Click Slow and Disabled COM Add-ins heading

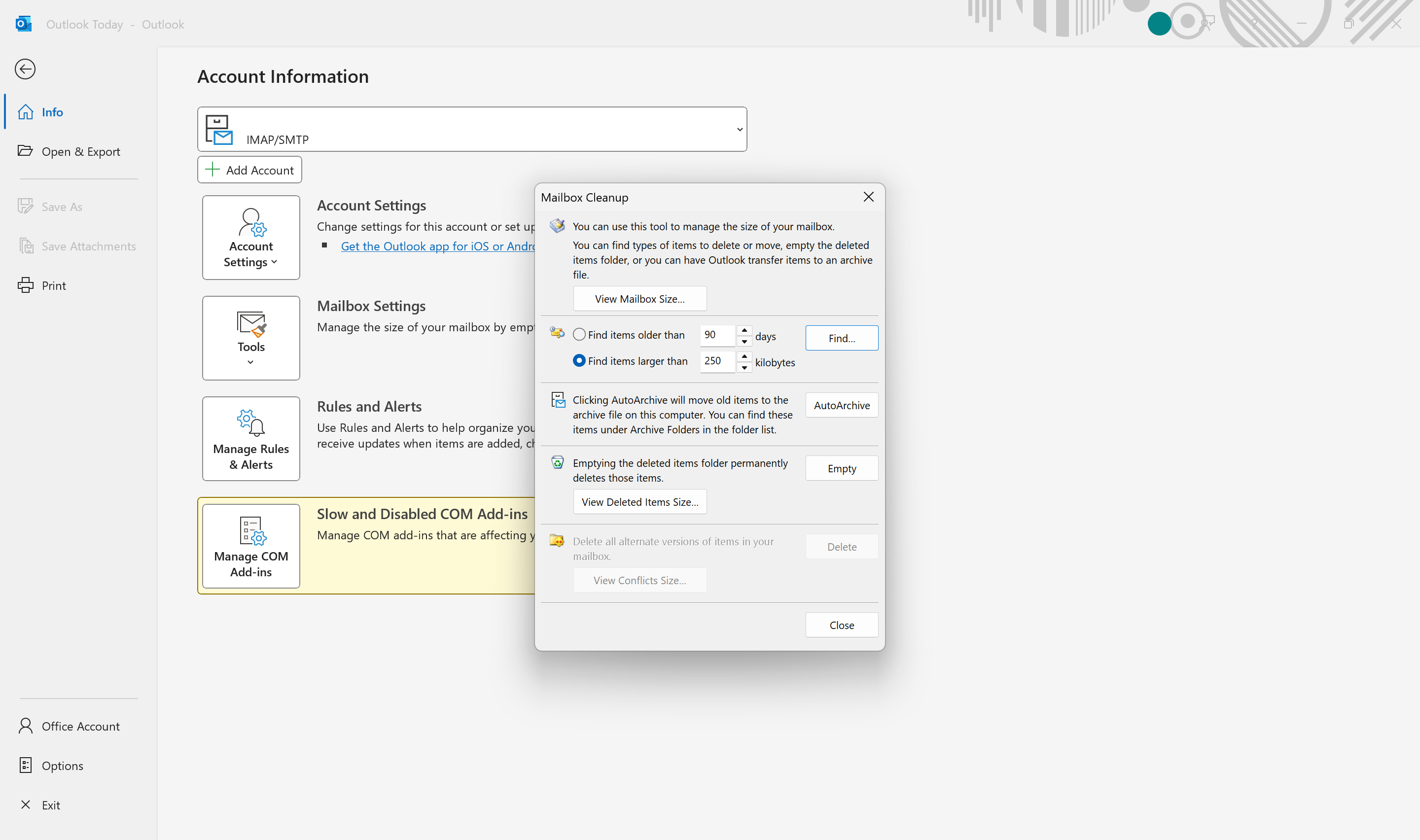pos(422,514)
